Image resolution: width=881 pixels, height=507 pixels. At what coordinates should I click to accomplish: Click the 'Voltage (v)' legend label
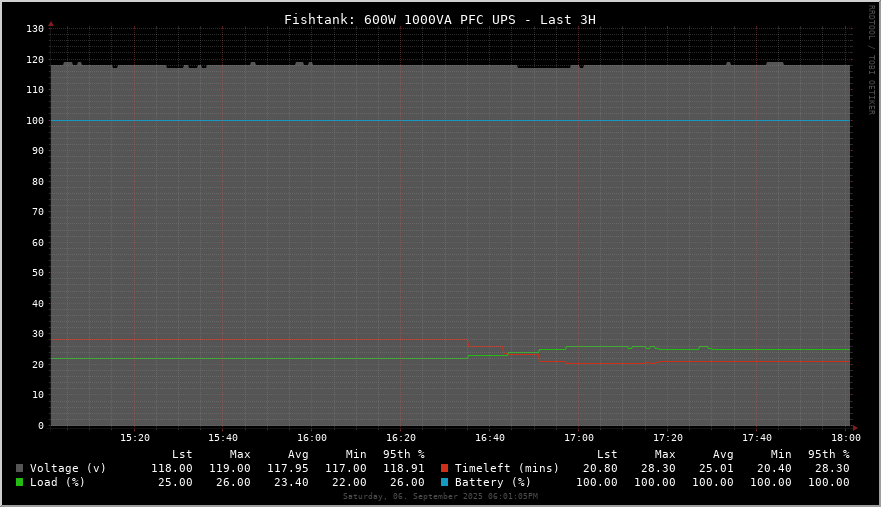[68, 468]
